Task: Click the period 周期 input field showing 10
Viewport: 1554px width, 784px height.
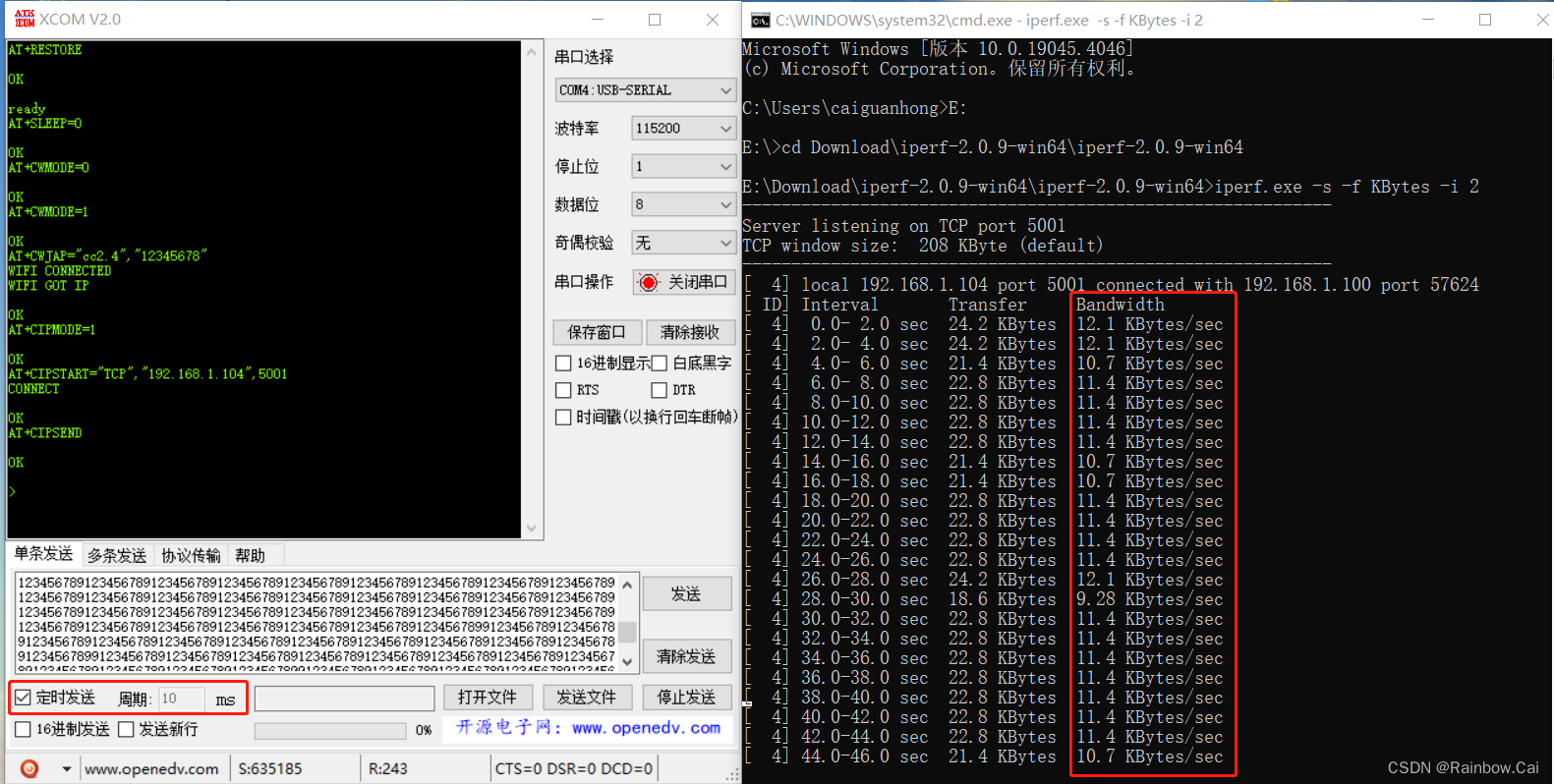Action: tap(182, 699)
